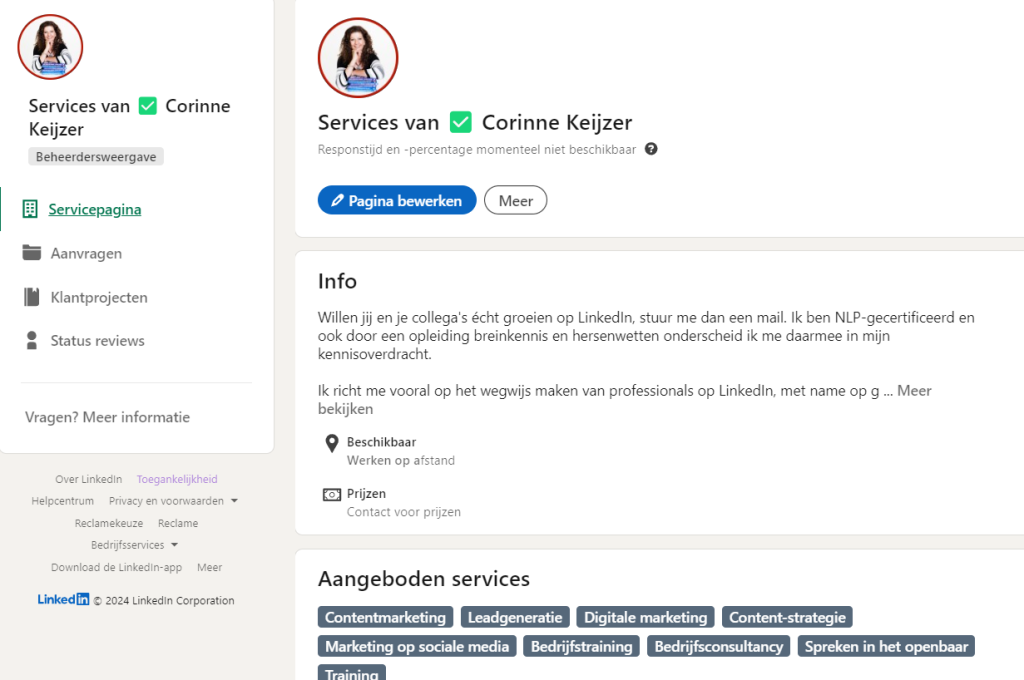
Task: Select the Spreken in het openbaar tag
Action: (886, 646)
